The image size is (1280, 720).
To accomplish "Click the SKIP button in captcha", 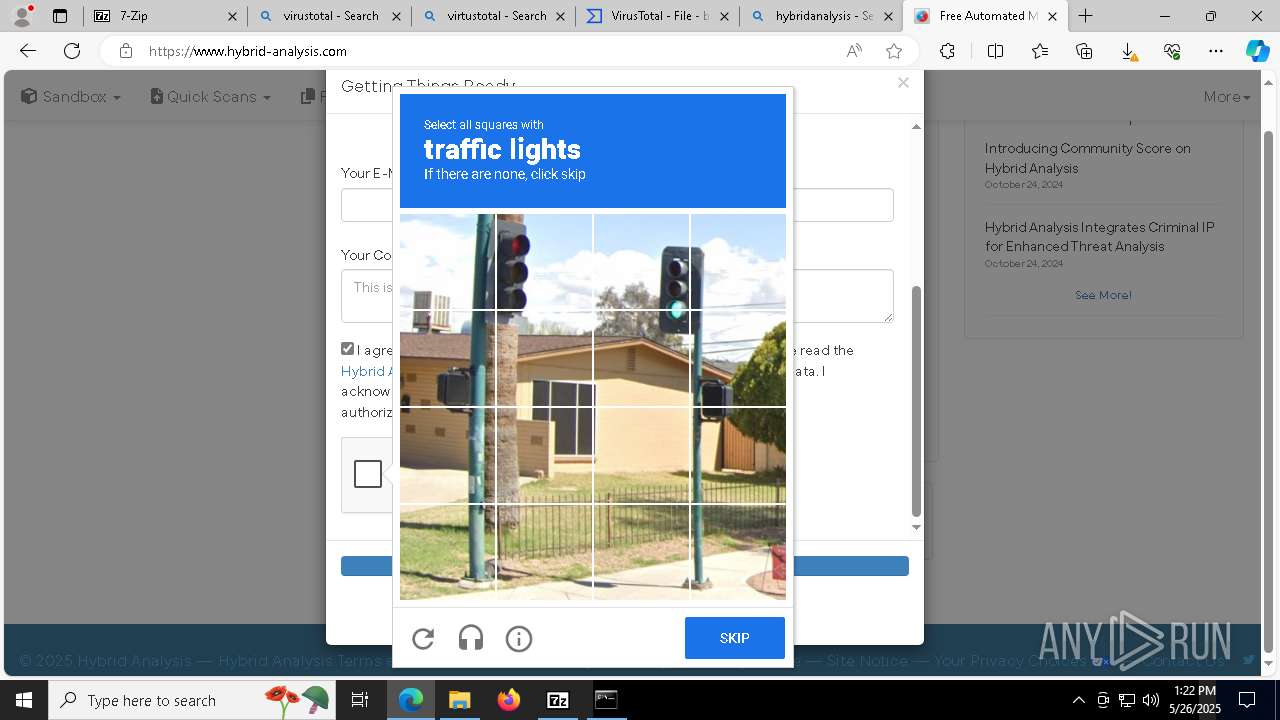I will (735, 638).
